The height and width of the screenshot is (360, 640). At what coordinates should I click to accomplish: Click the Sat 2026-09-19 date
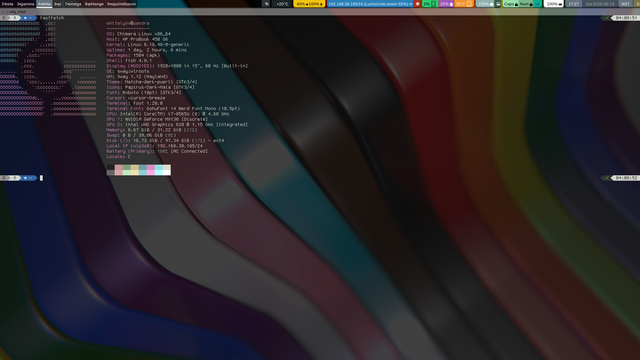pyautogui.click(x=600, y=4)
